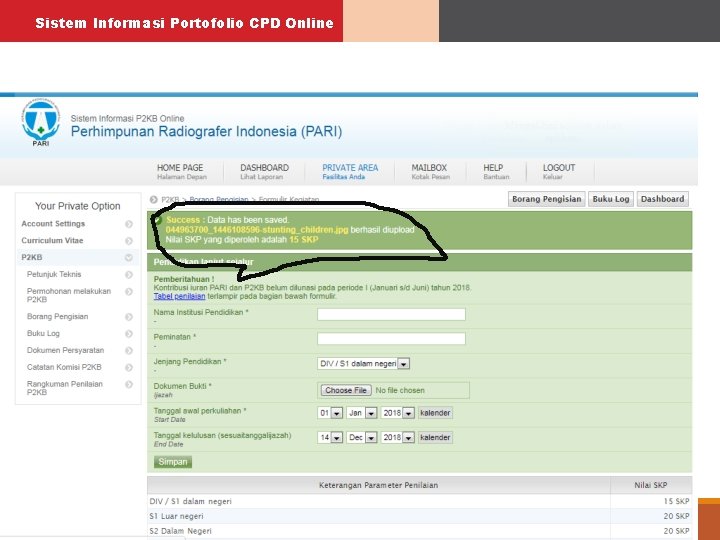Click arrow icon next to Account Settings
The image size is (720, 540).
pyautogui.click(x=129, y=224)
